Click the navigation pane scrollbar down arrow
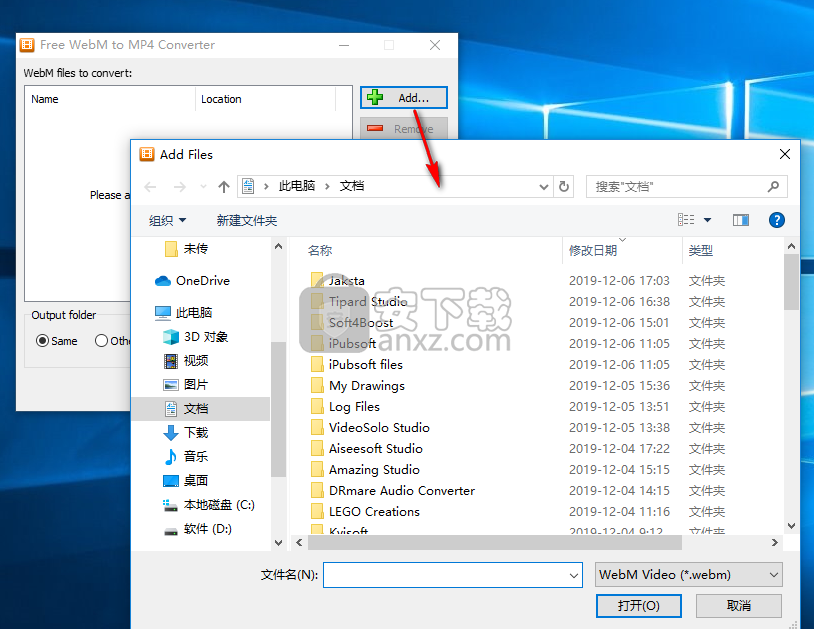The image size is (814, 629). pos(278,543)
